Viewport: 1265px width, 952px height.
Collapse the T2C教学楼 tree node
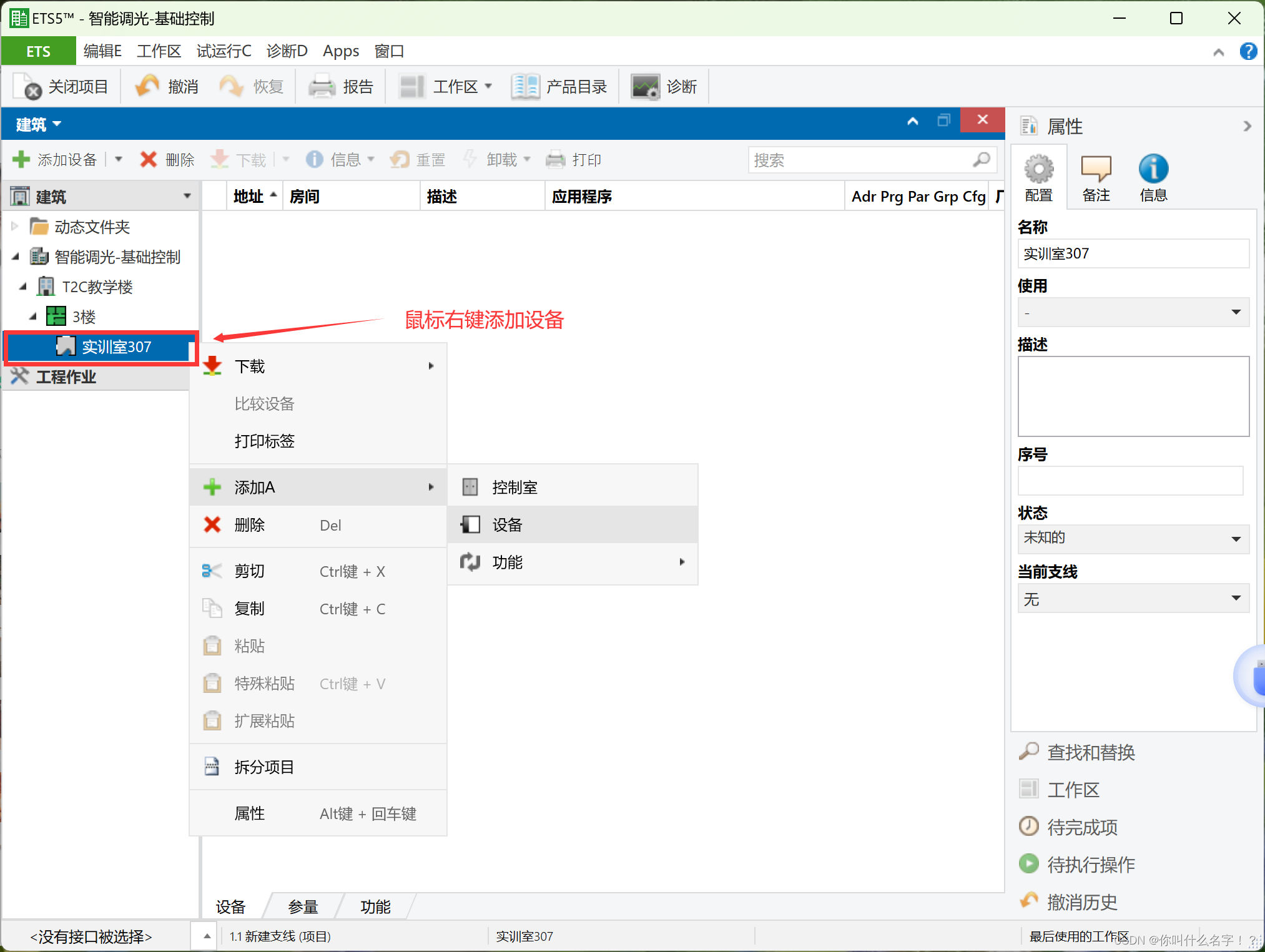pyautogui.click(x=23, y=287)
